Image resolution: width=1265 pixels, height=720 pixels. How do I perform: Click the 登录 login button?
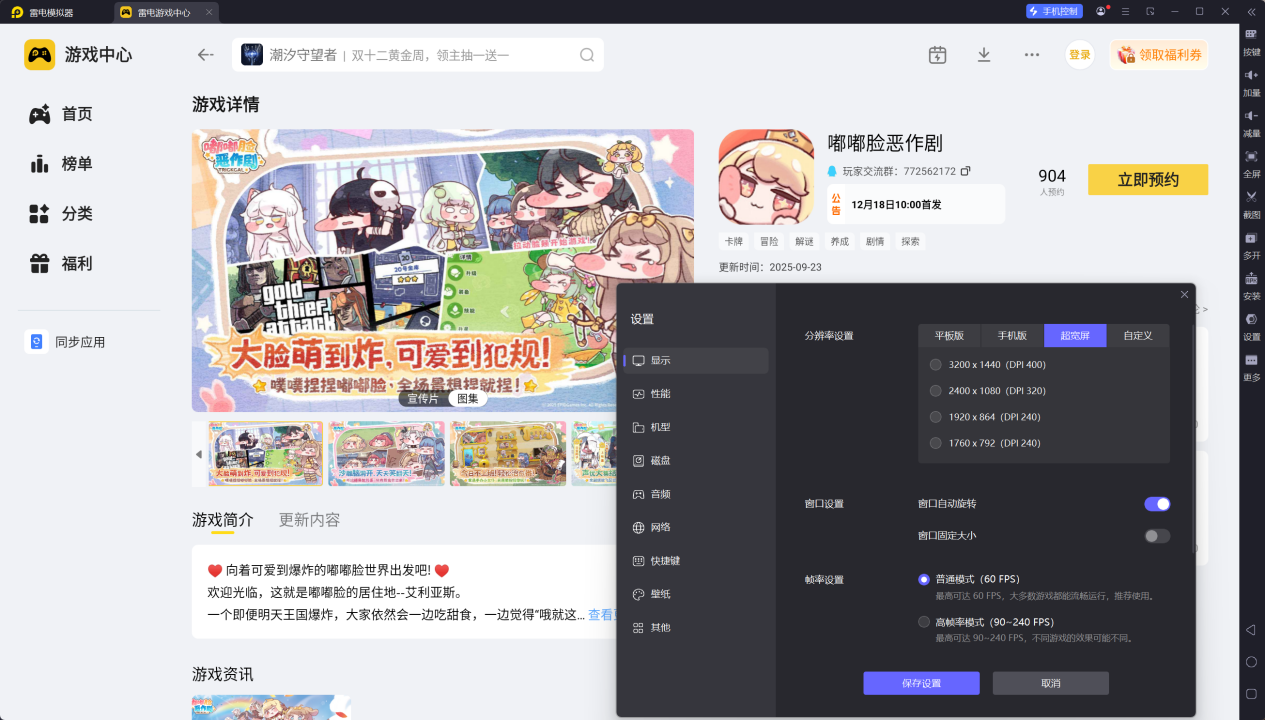(x=1080, y=55)
